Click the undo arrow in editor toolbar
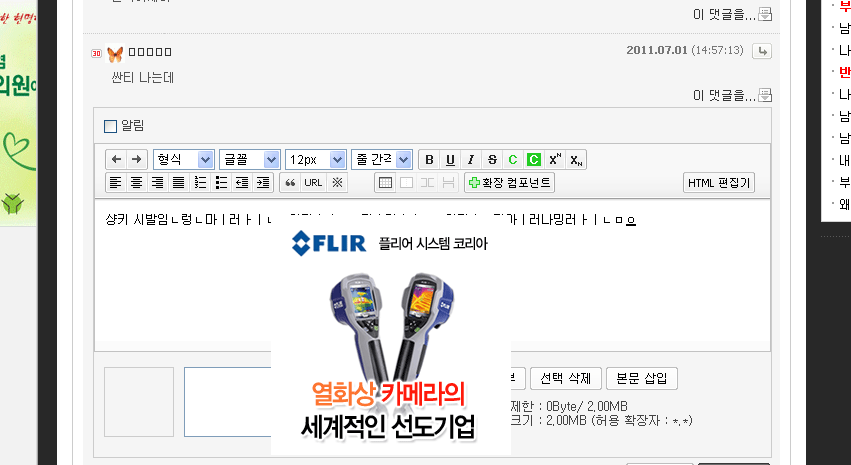 116,160
